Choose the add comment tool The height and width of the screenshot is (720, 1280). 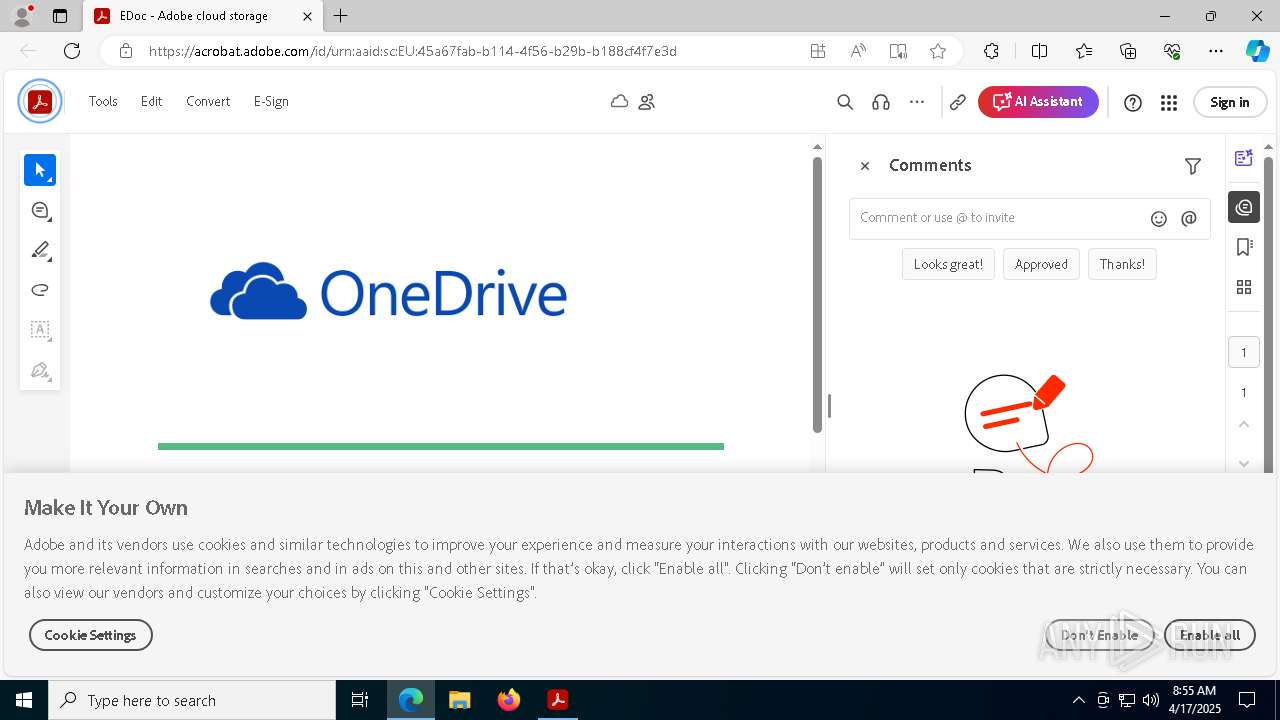pos(40,210)
